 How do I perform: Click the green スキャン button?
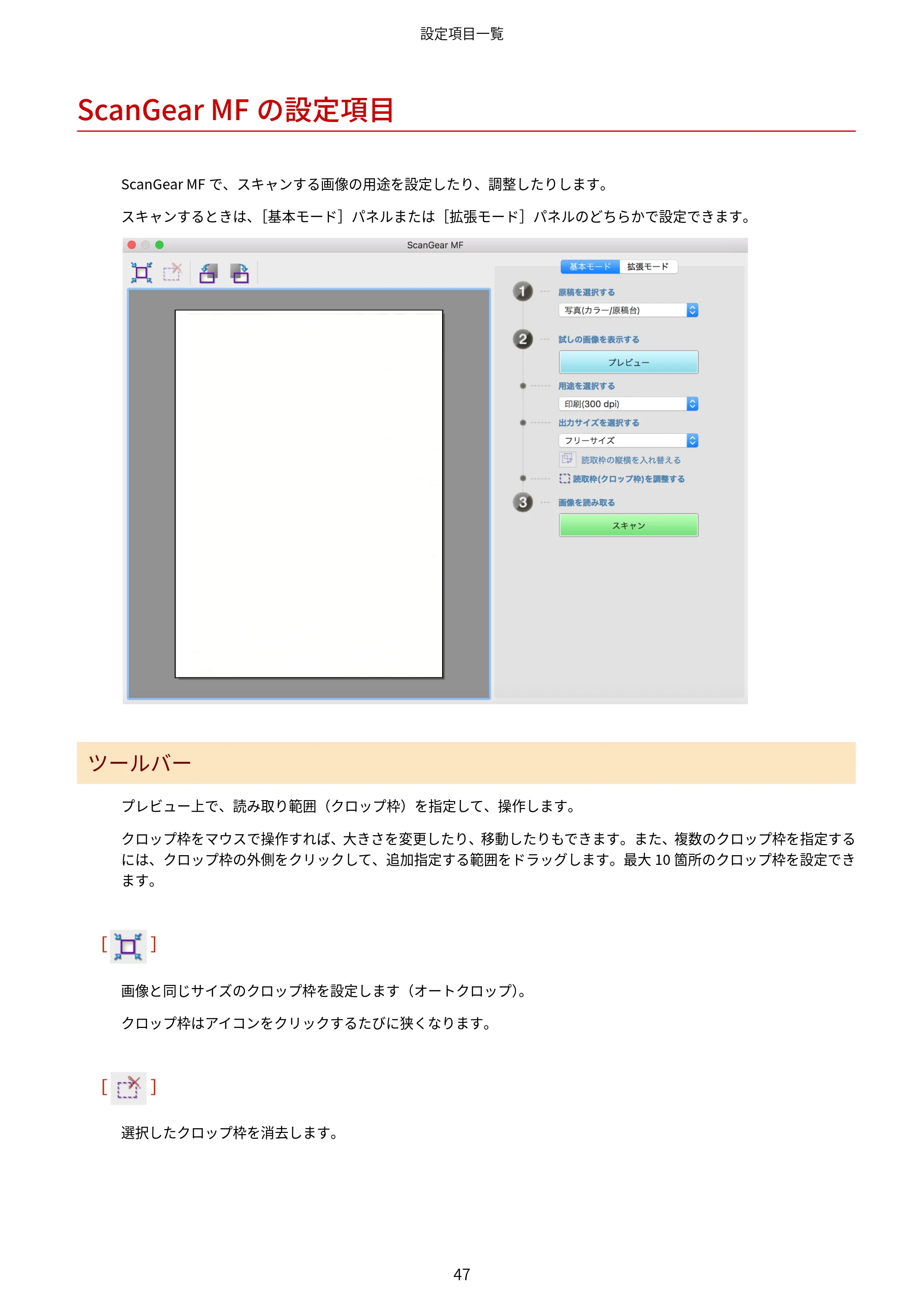(x=628, y=525)
